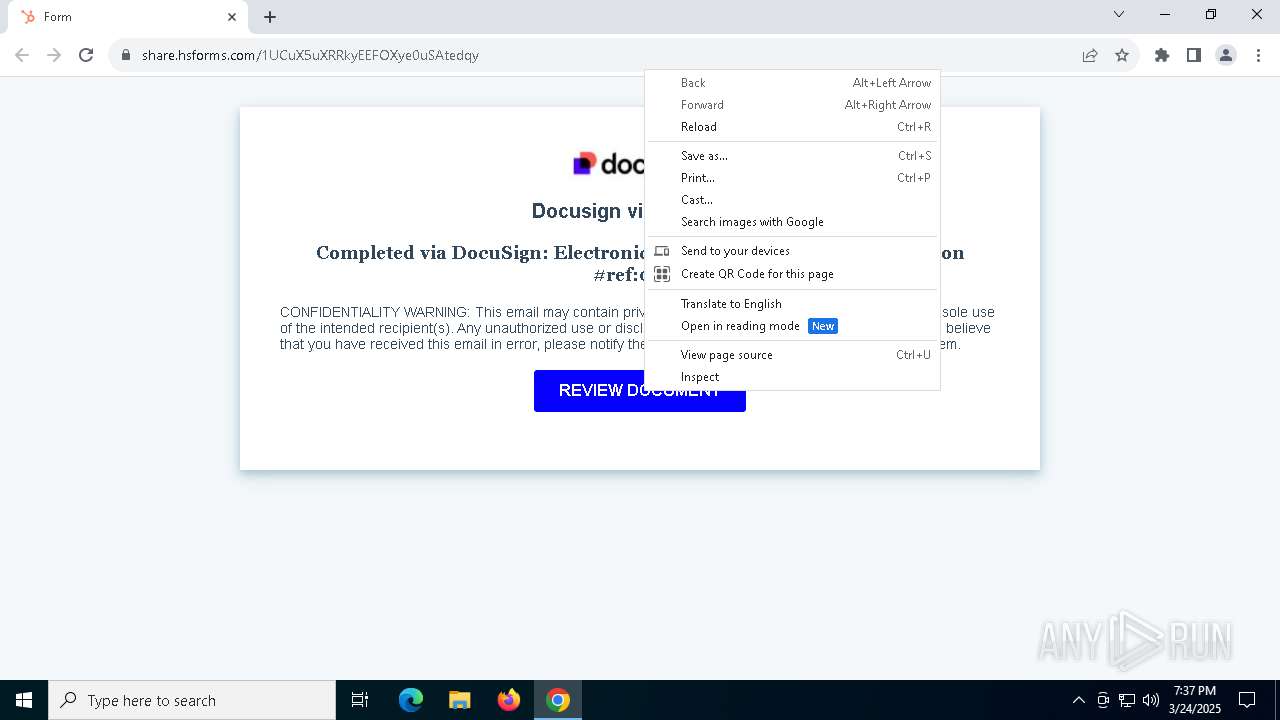
Task: Expand the tab search chevron
Action: [1119, 14]
